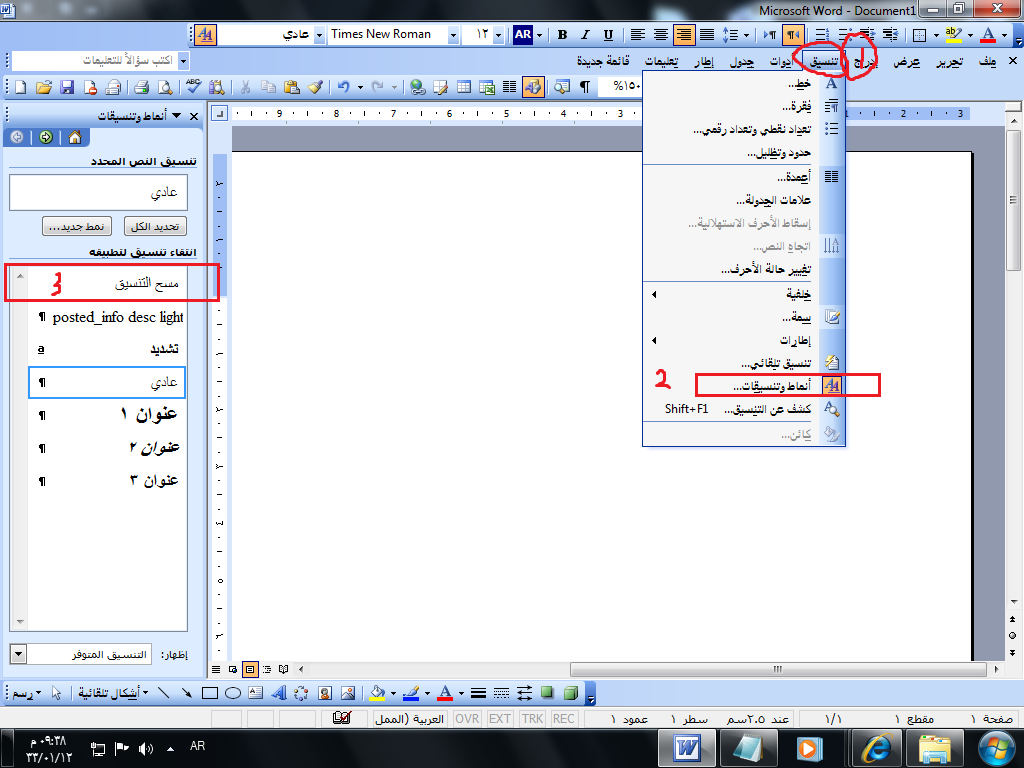
Task: Toggle TRK track changes in the status bar
Action: coord(532,719)
